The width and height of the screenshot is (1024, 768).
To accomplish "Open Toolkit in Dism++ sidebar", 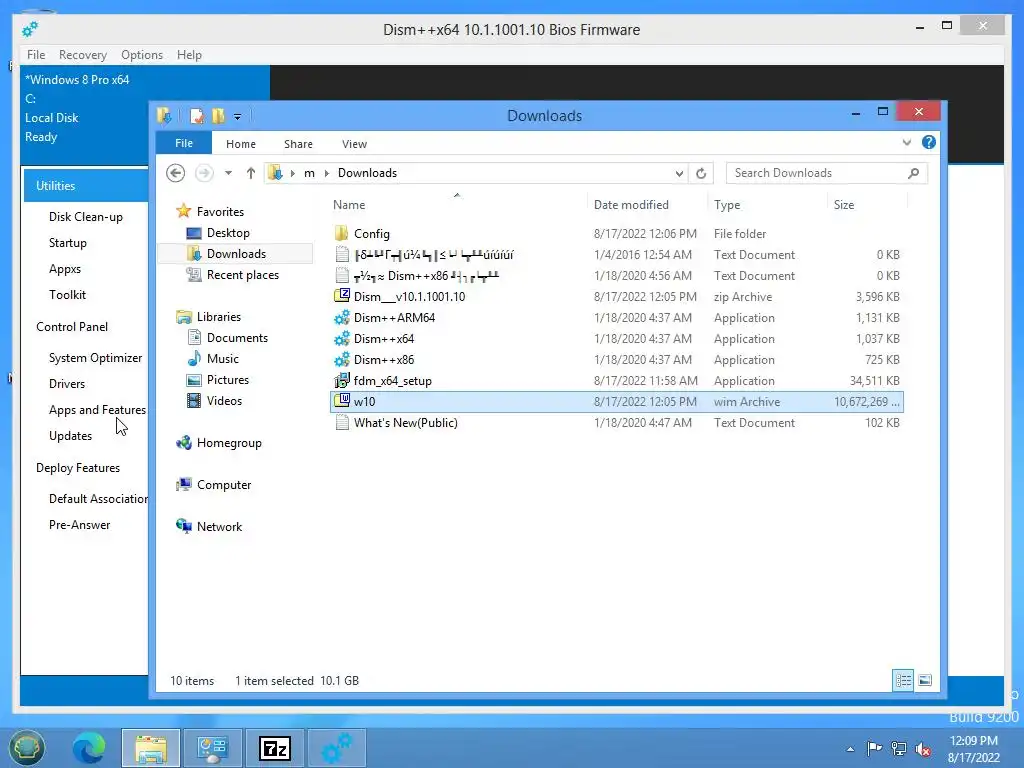I will (x=67, y=295).
